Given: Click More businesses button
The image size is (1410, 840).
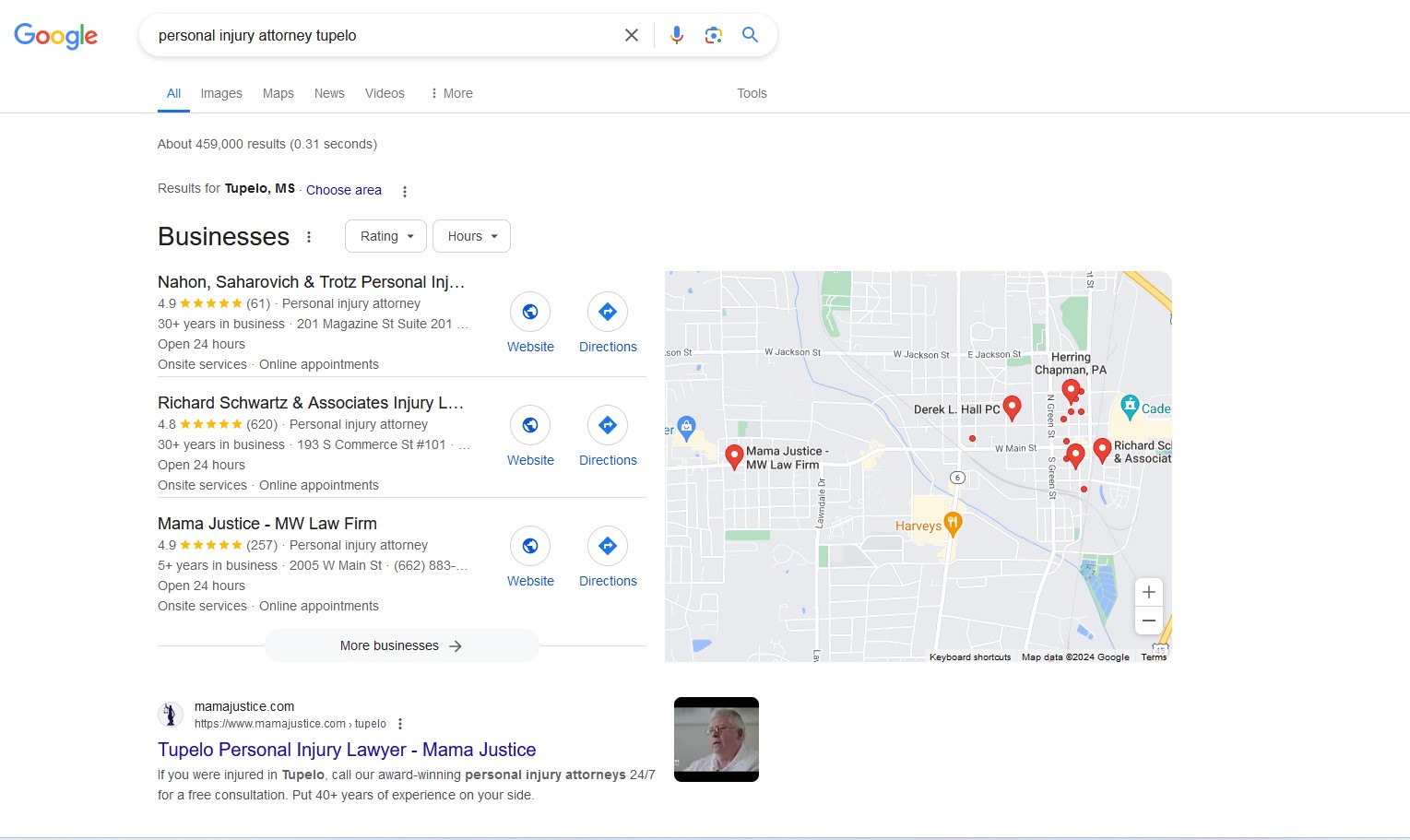Looking at the screenshot, I should pos(401,645).
